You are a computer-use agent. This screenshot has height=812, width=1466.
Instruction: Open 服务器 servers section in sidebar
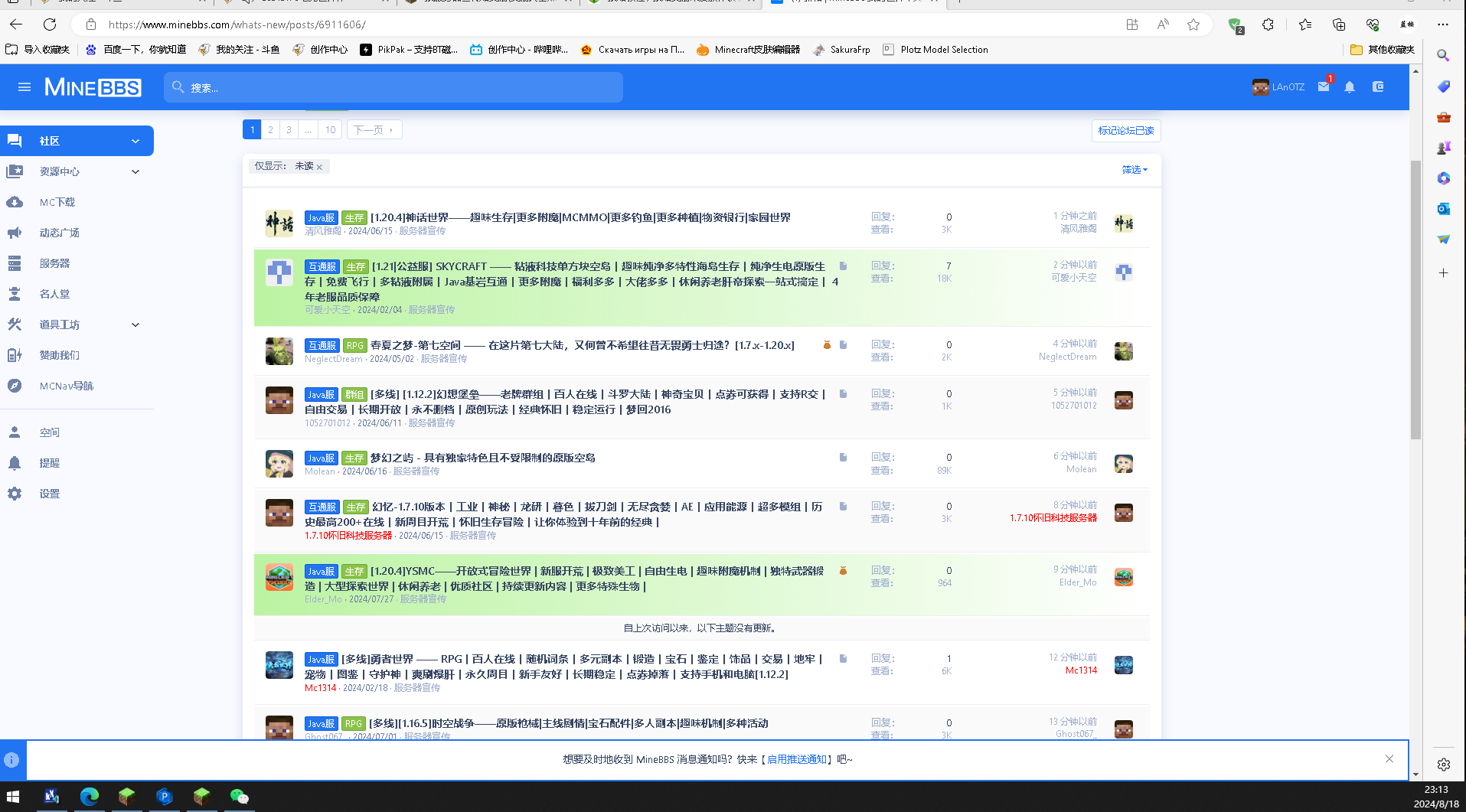[54, 263]
